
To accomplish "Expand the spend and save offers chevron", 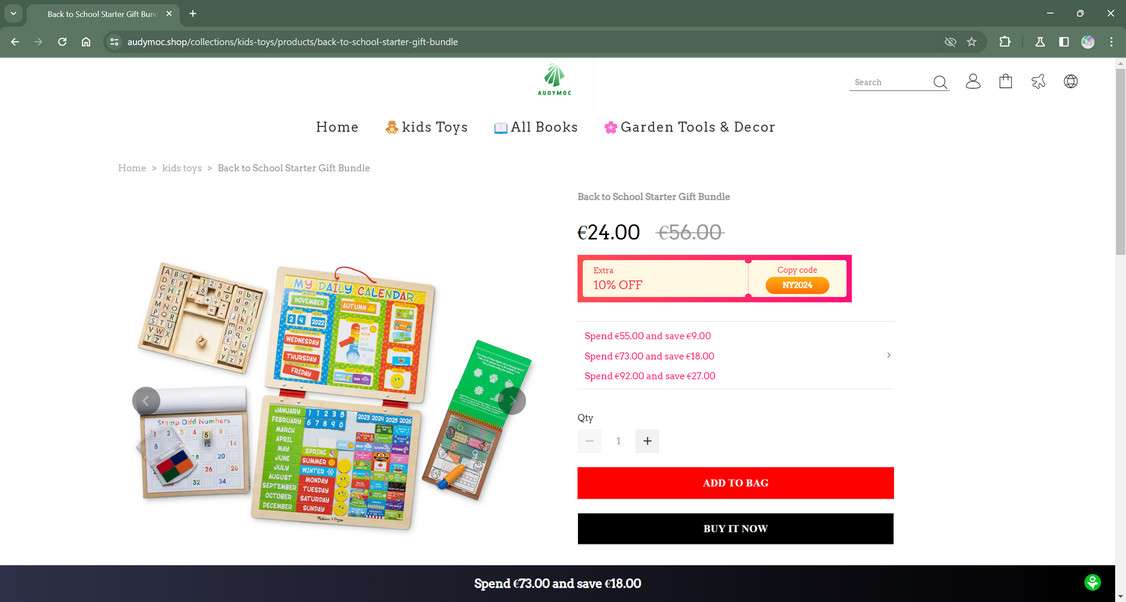I will tap(888, 355).
